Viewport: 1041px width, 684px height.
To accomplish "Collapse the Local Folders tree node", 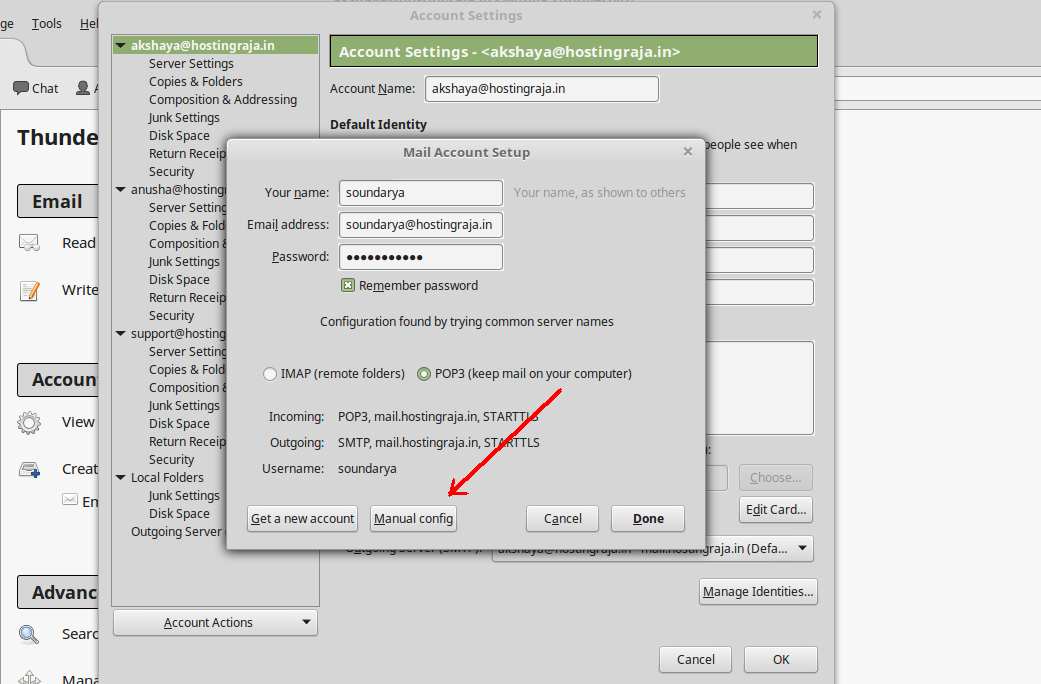I will pyautogui.click(x=121, y=477).
